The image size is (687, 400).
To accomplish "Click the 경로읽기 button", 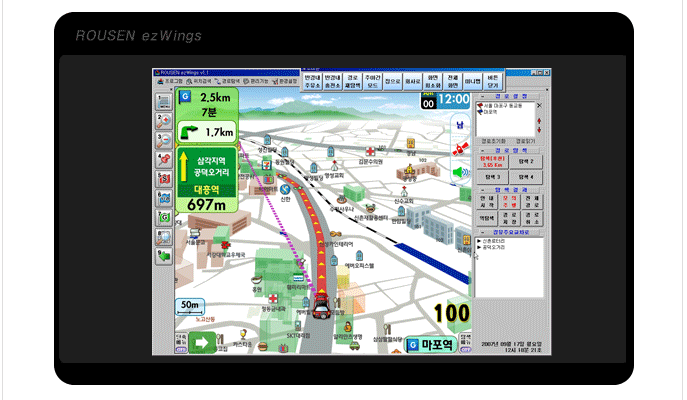I will pos(525,141).
